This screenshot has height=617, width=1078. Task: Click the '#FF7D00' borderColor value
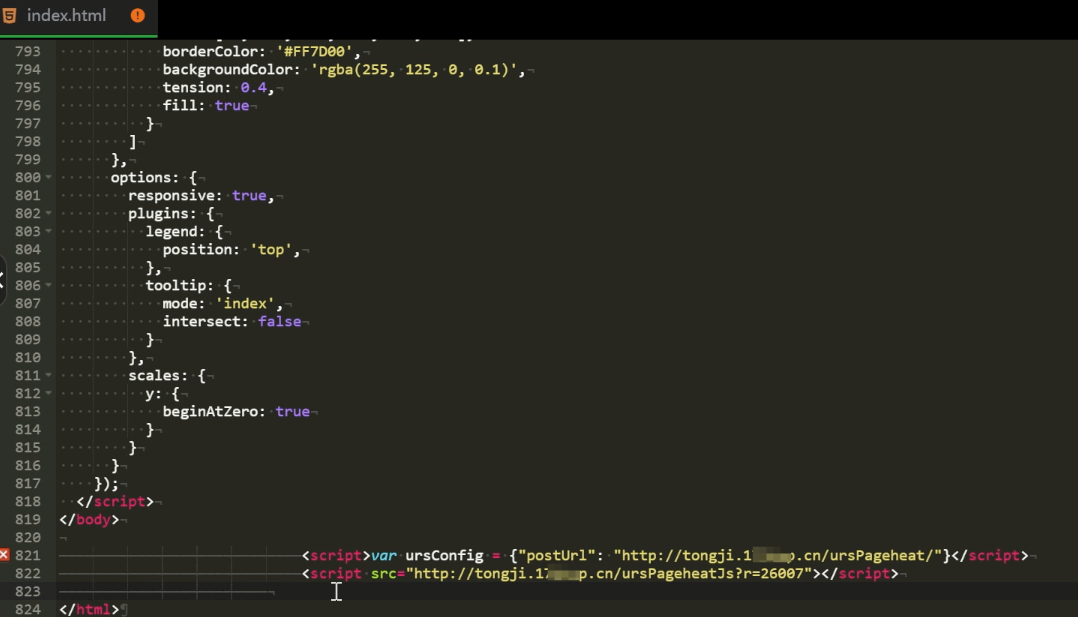(315, 51)
